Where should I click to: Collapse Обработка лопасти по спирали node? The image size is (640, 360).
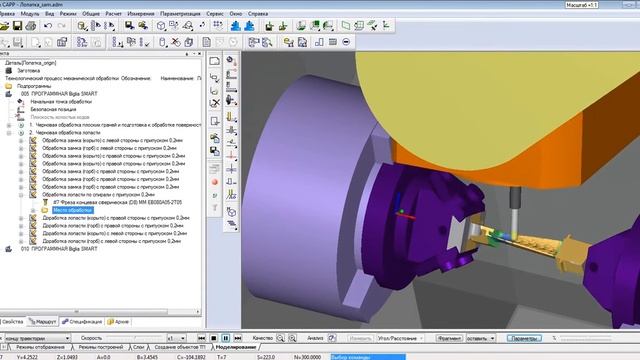(x=21, y=195)
